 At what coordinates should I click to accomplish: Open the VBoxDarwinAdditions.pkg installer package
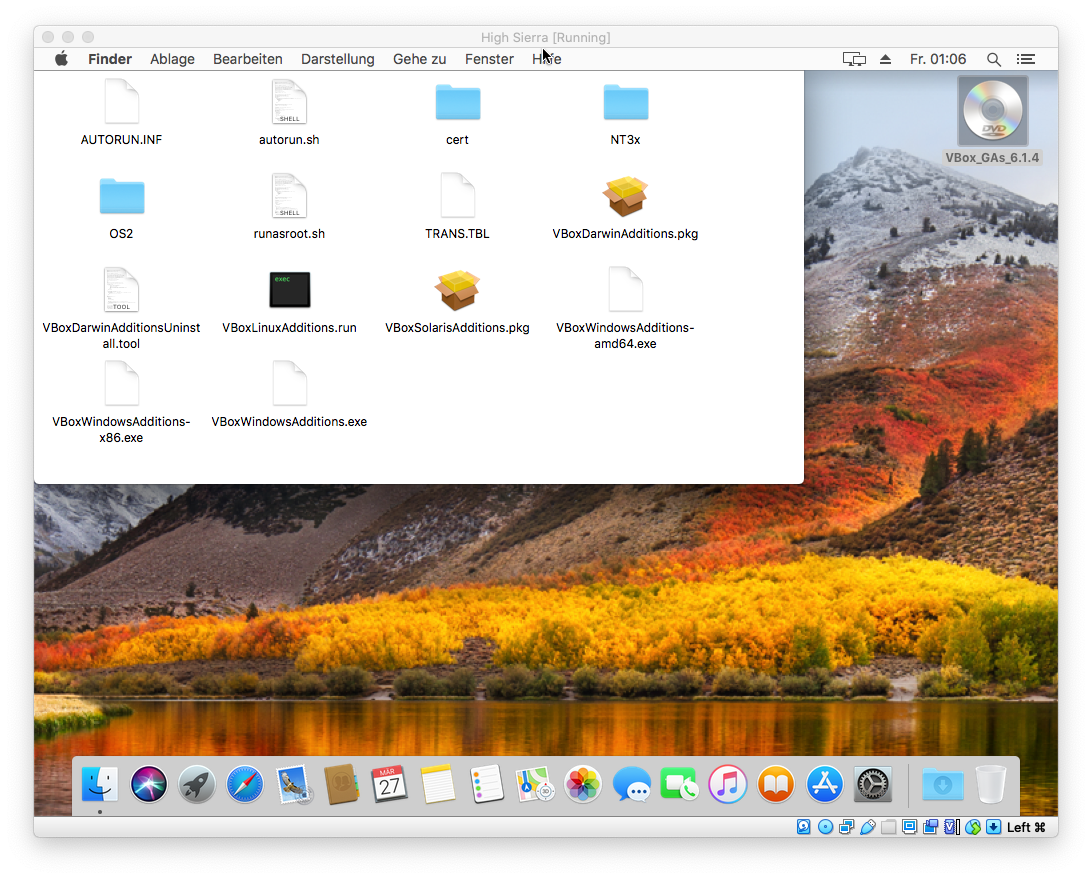click(625, 198)
